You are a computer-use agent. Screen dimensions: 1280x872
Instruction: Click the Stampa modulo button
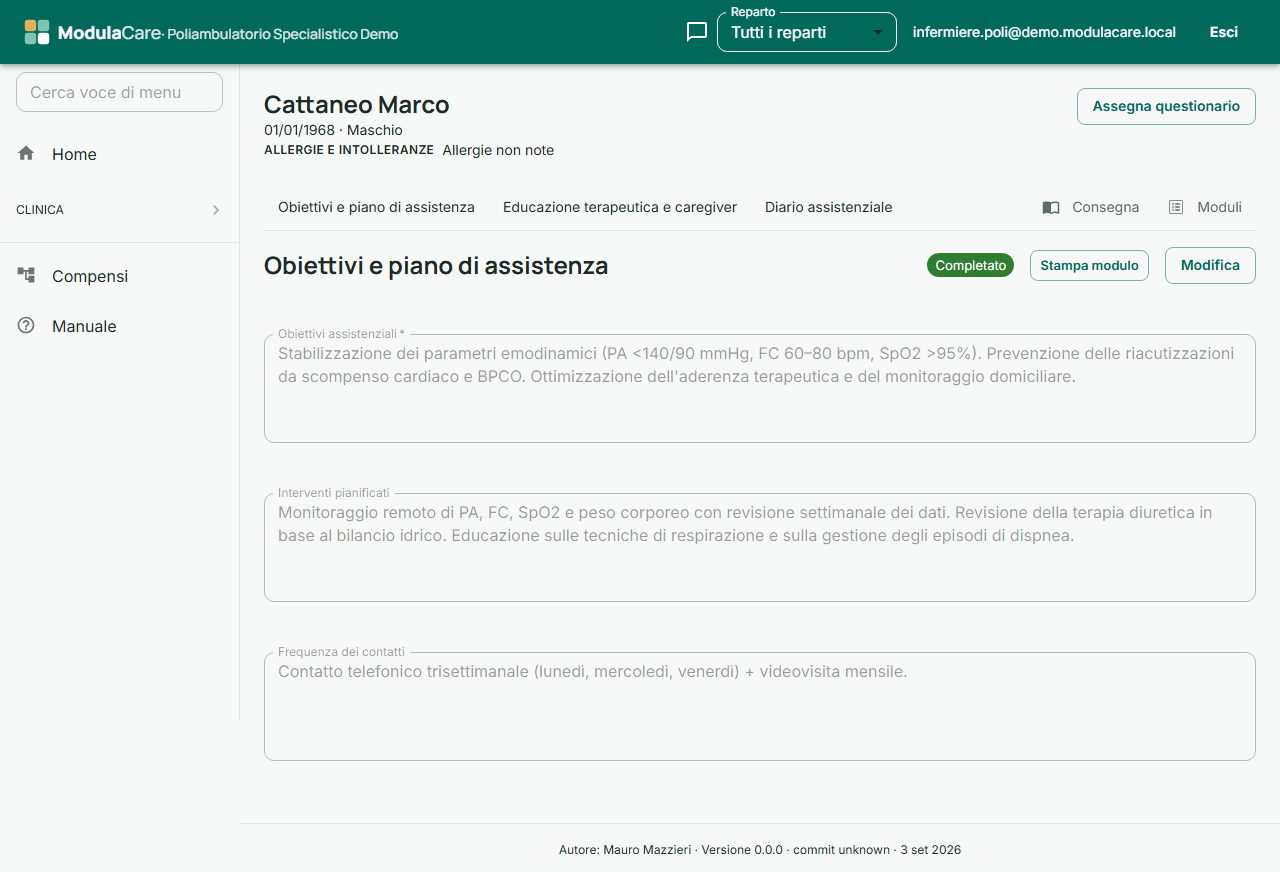click(1089, 265)
